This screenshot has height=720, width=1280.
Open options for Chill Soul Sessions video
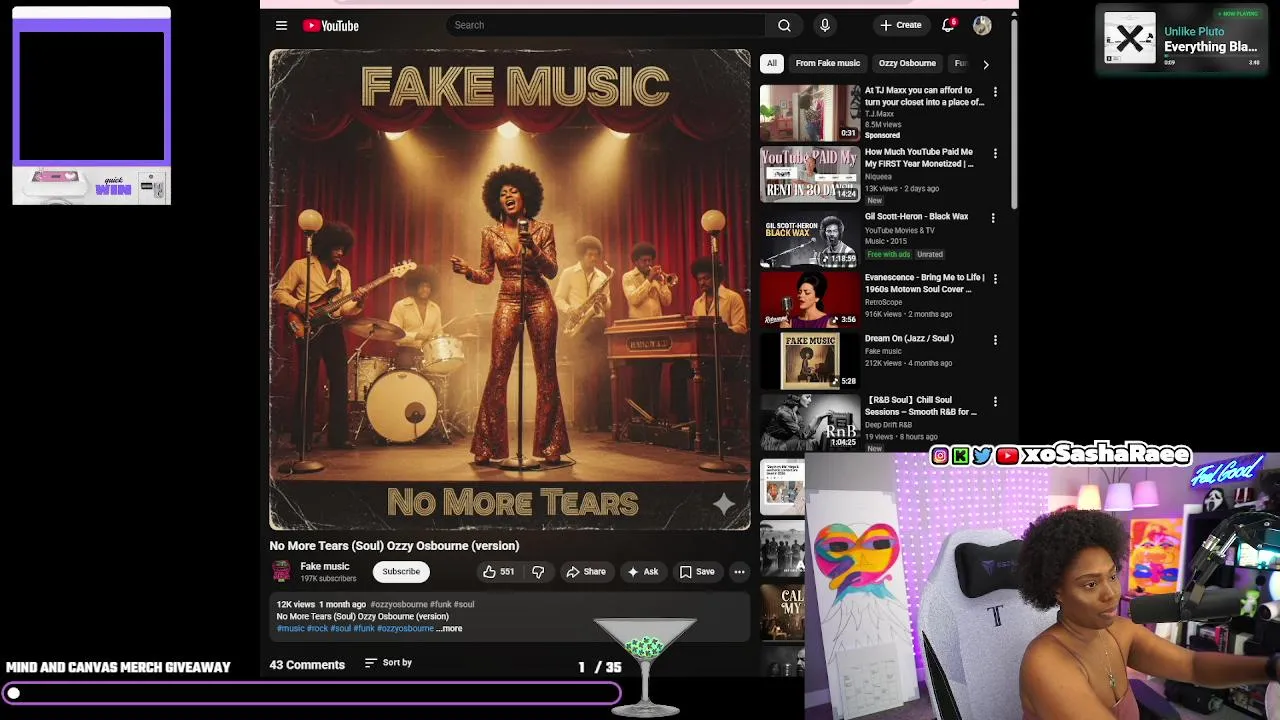click(994, 402)
